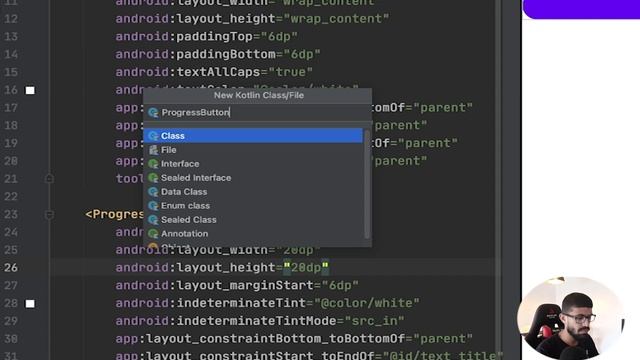The width and height of the screenshot is (640, 360).
Task: Click the editor vertical scrollbar strip
Action: point(498,180)
